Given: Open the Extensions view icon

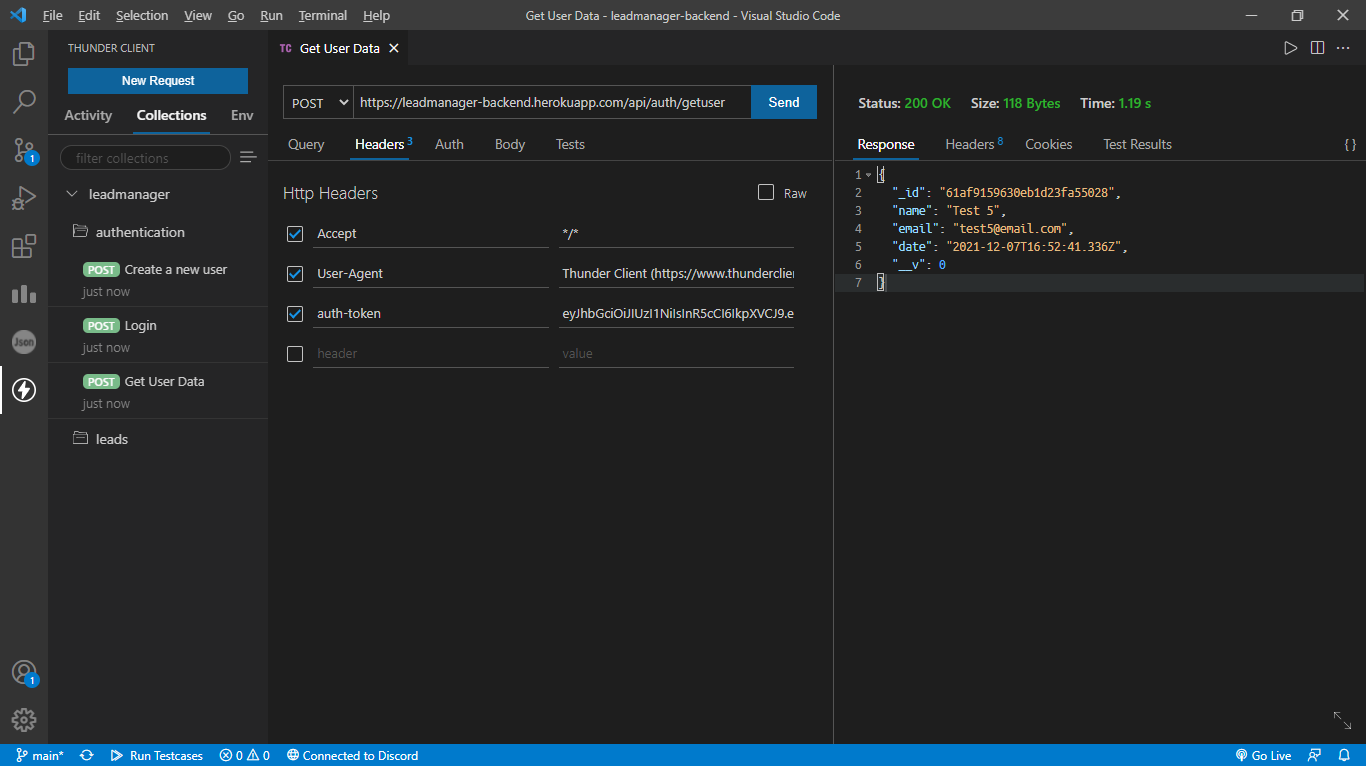Looking at the screenshot, I should pos(24,246).
